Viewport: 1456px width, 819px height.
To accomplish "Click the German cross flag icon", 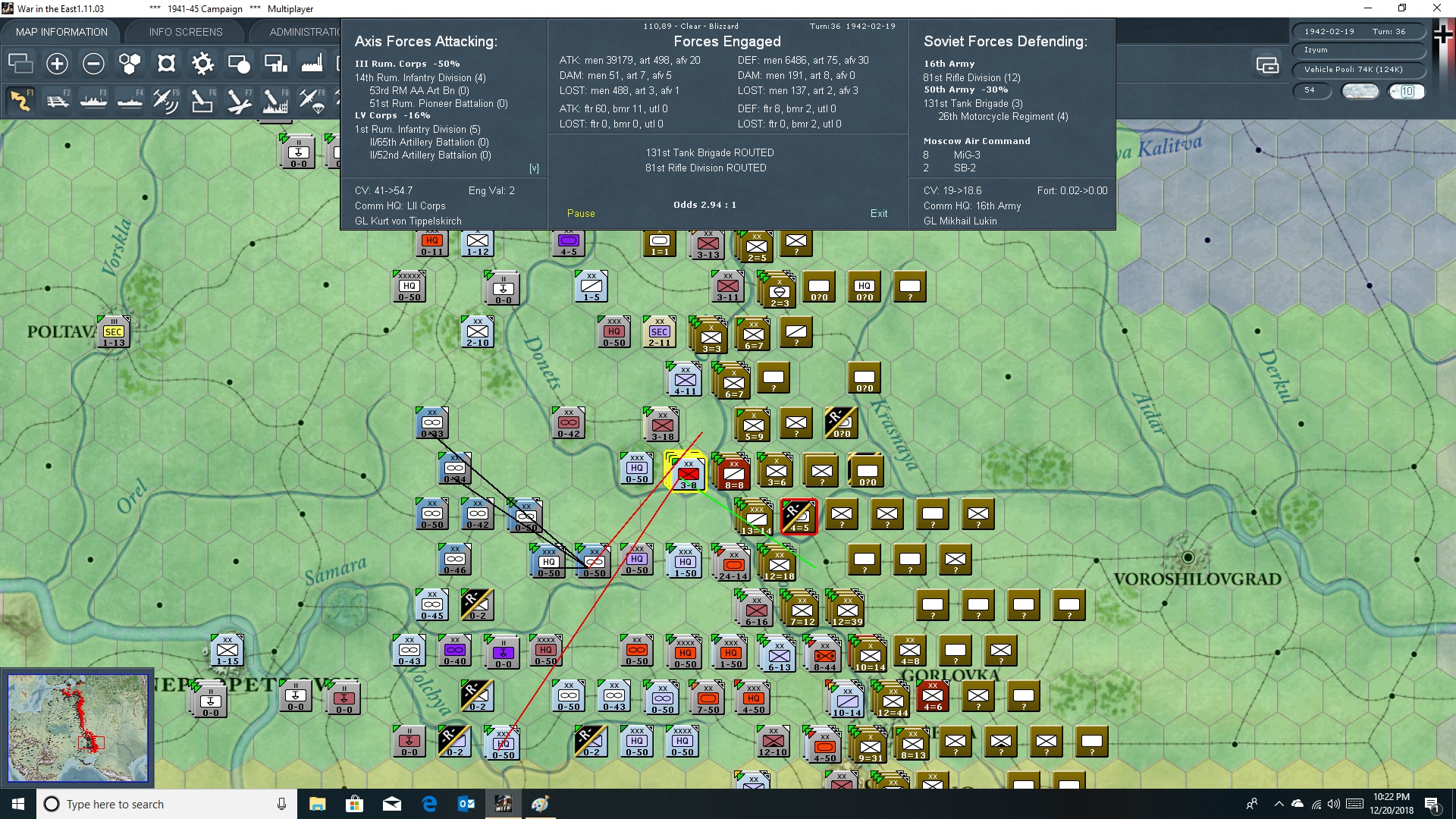I will pos(1444,34).
